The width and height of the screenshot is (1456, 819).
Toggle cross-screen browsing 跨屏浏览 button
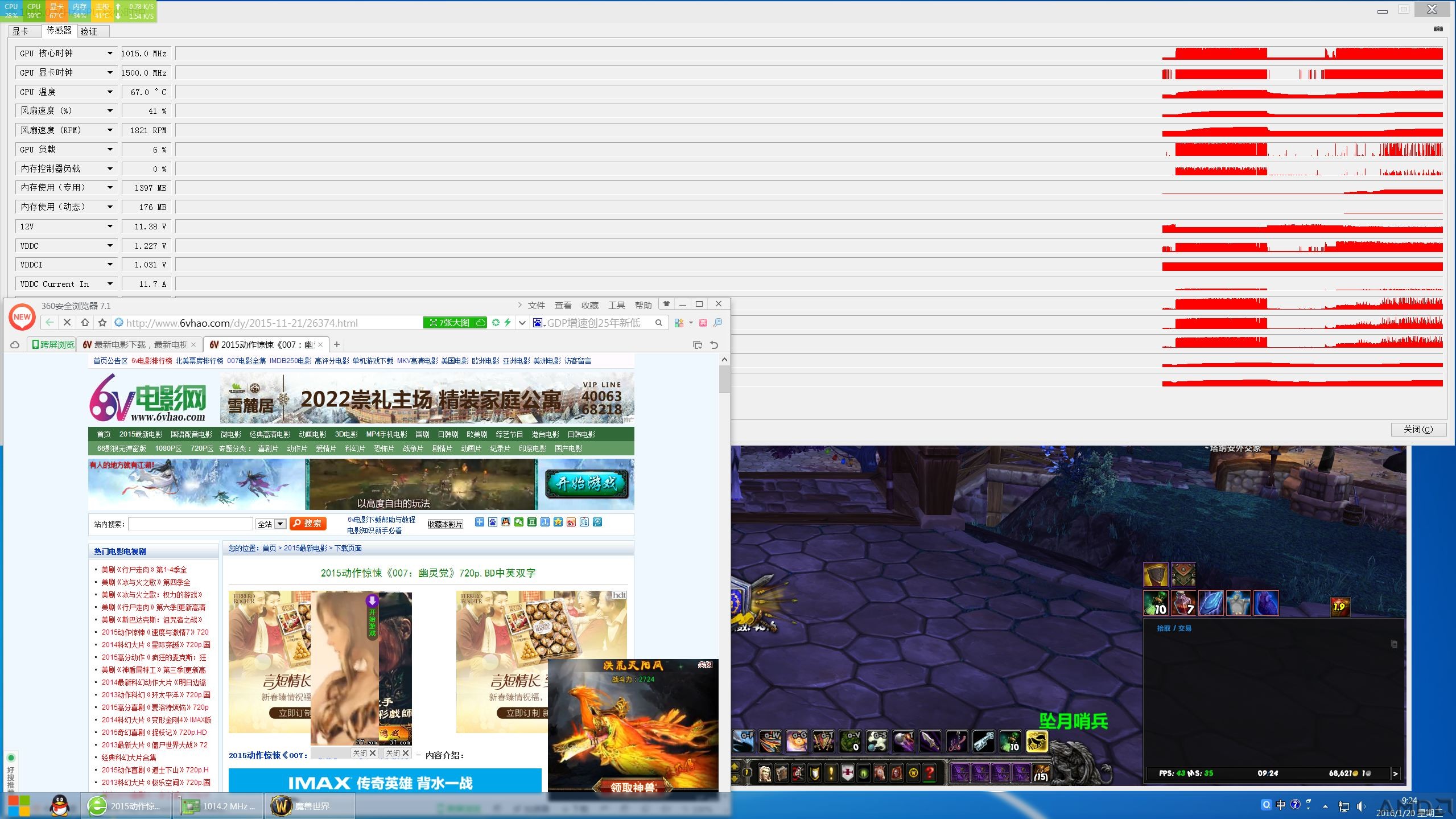coord(52,344)
